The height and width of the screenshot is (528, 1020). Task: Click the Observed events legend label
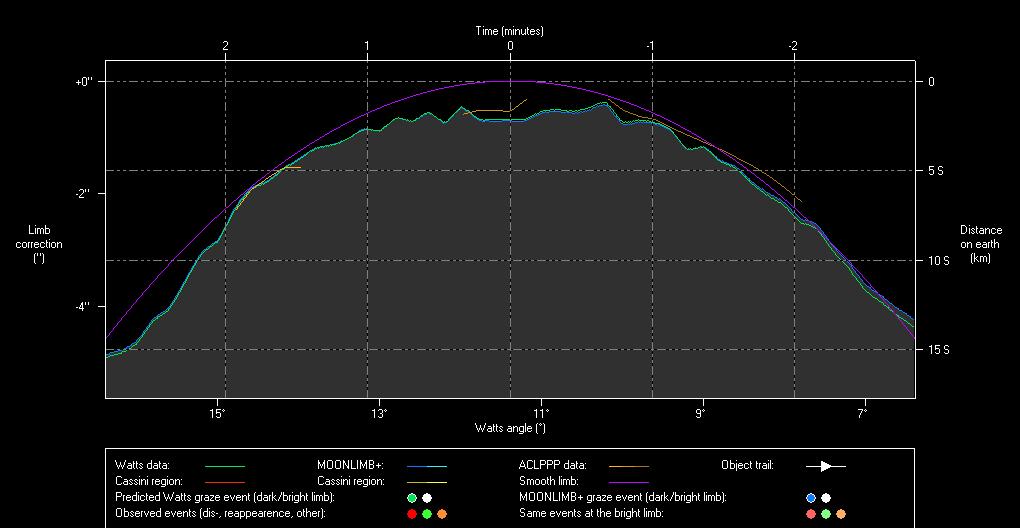(x=221, y=513)
